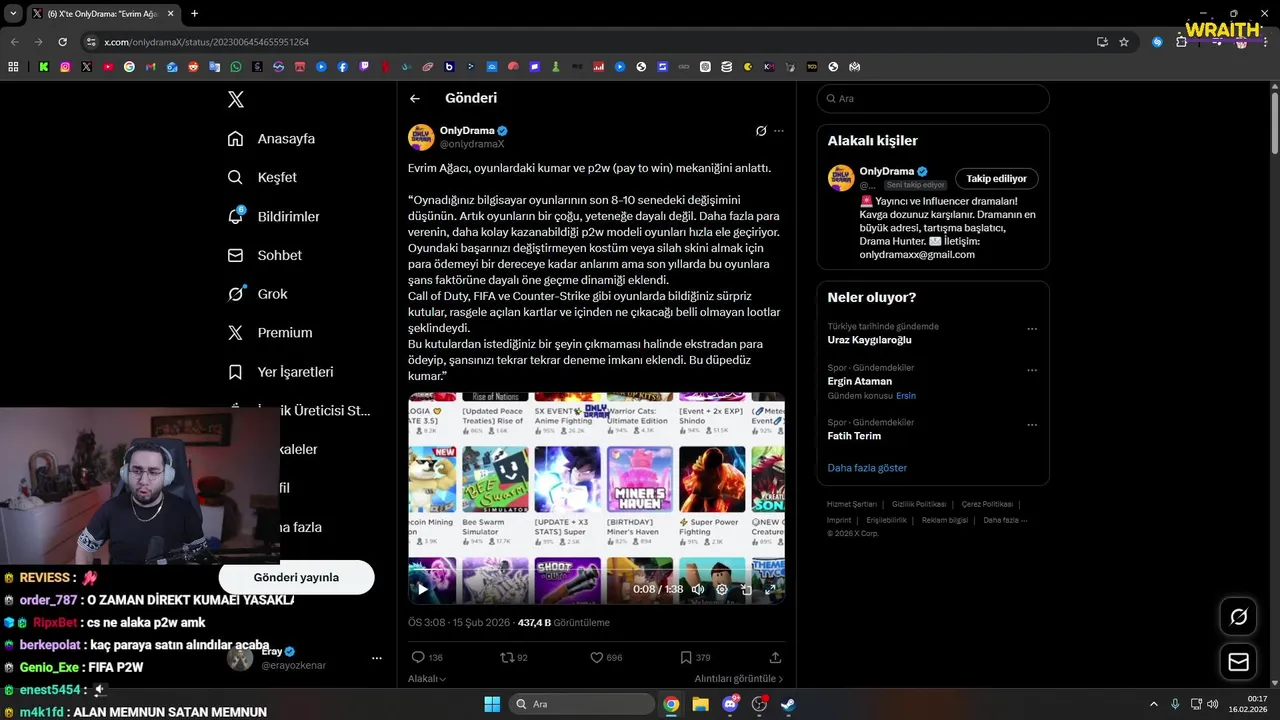Click the Ara search field on X
The image size is (1280, 720).
(933, 98)
